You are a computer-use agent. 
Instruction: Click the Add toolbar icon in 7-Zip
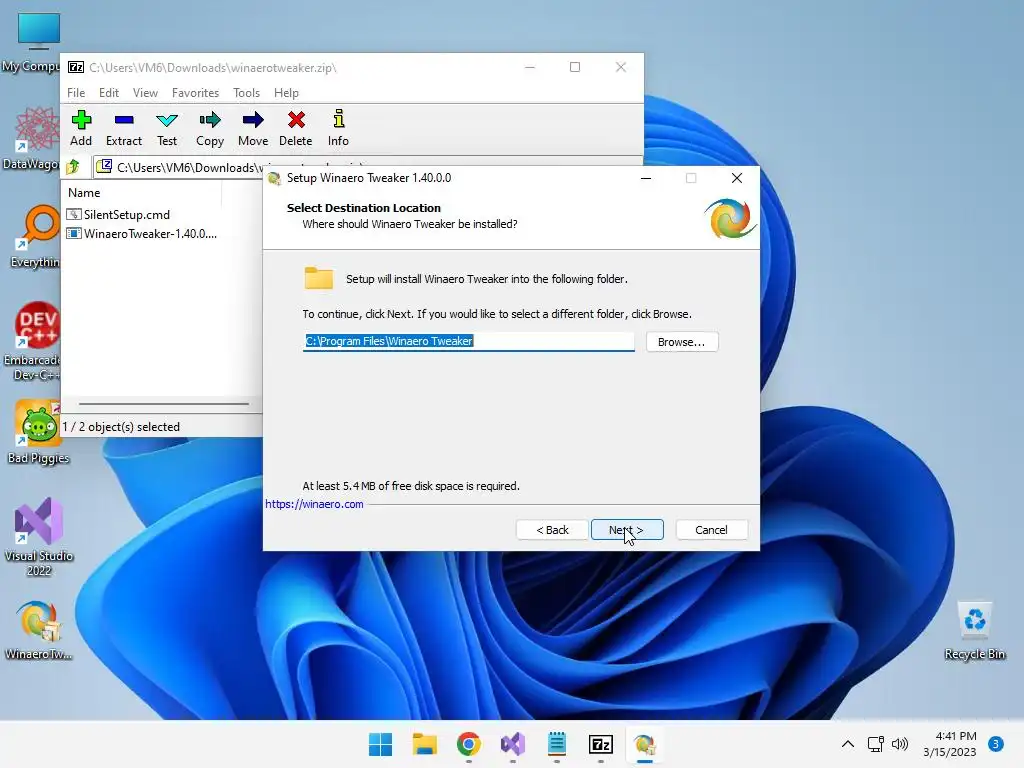[81, 128]
